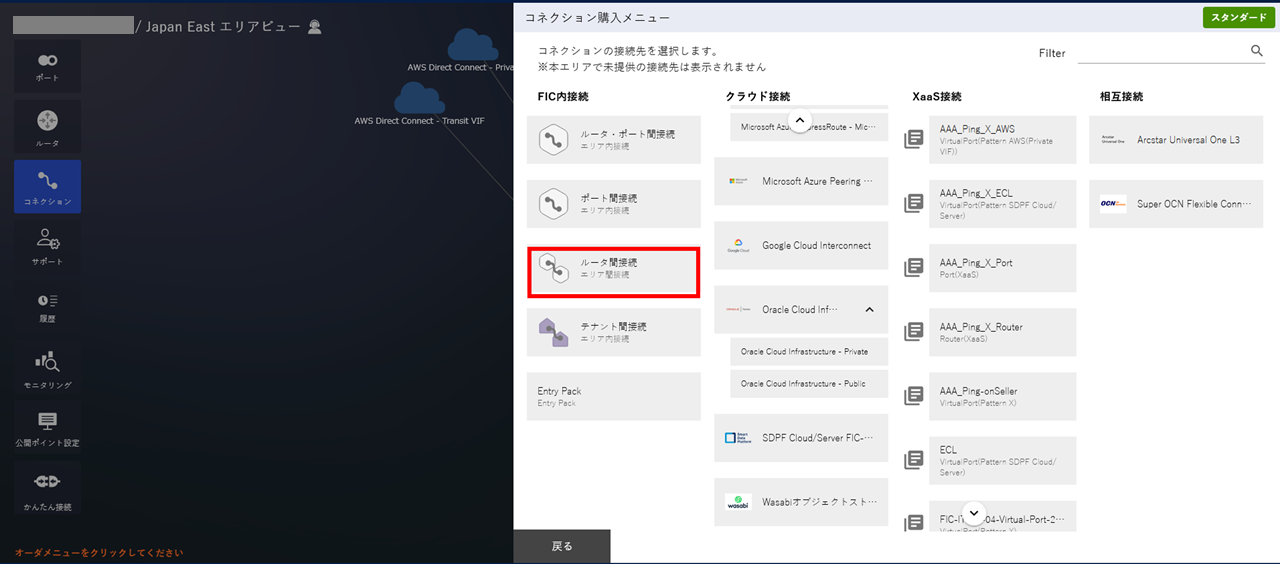Click the list icon beside ECL
The height and width of the screenshot is (564, 1280).
tap(913, 460)
